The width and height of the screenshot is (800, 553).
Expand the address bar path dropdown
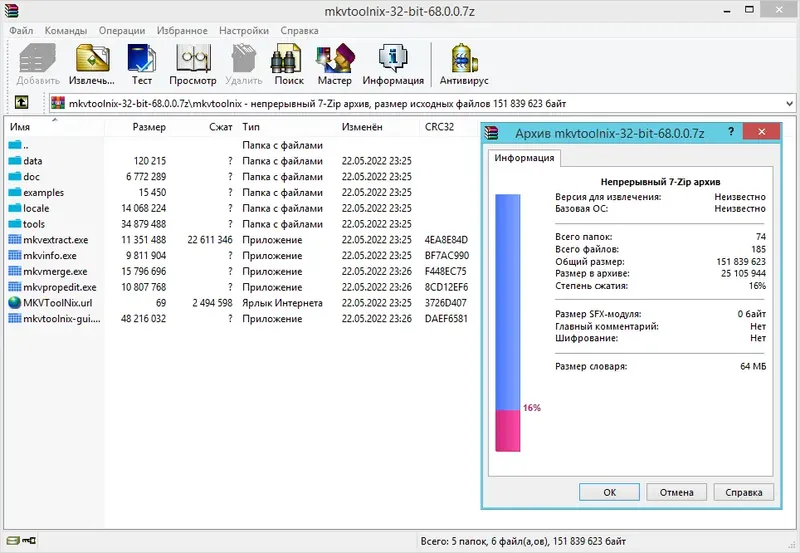coord(789,104)
